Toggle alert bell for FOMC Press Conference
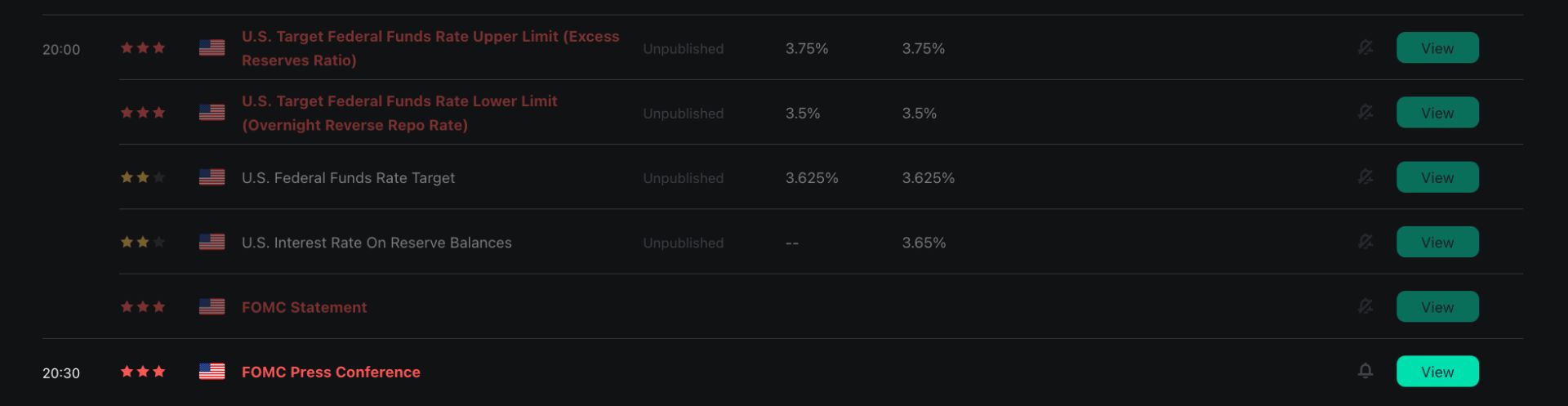 click(1365, 371)
